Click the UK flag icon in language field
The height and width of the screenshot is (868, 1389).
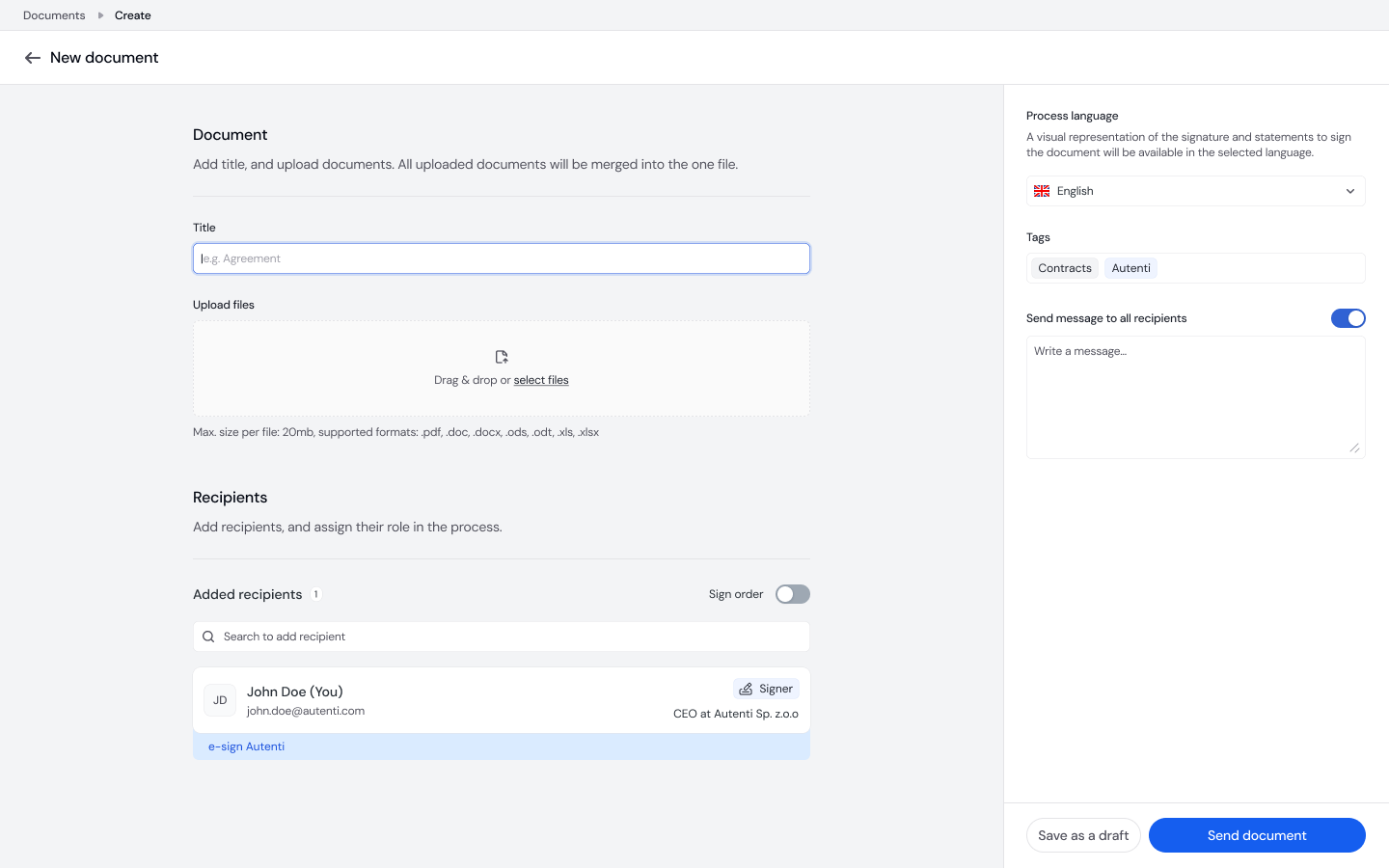coord(1042,191)
